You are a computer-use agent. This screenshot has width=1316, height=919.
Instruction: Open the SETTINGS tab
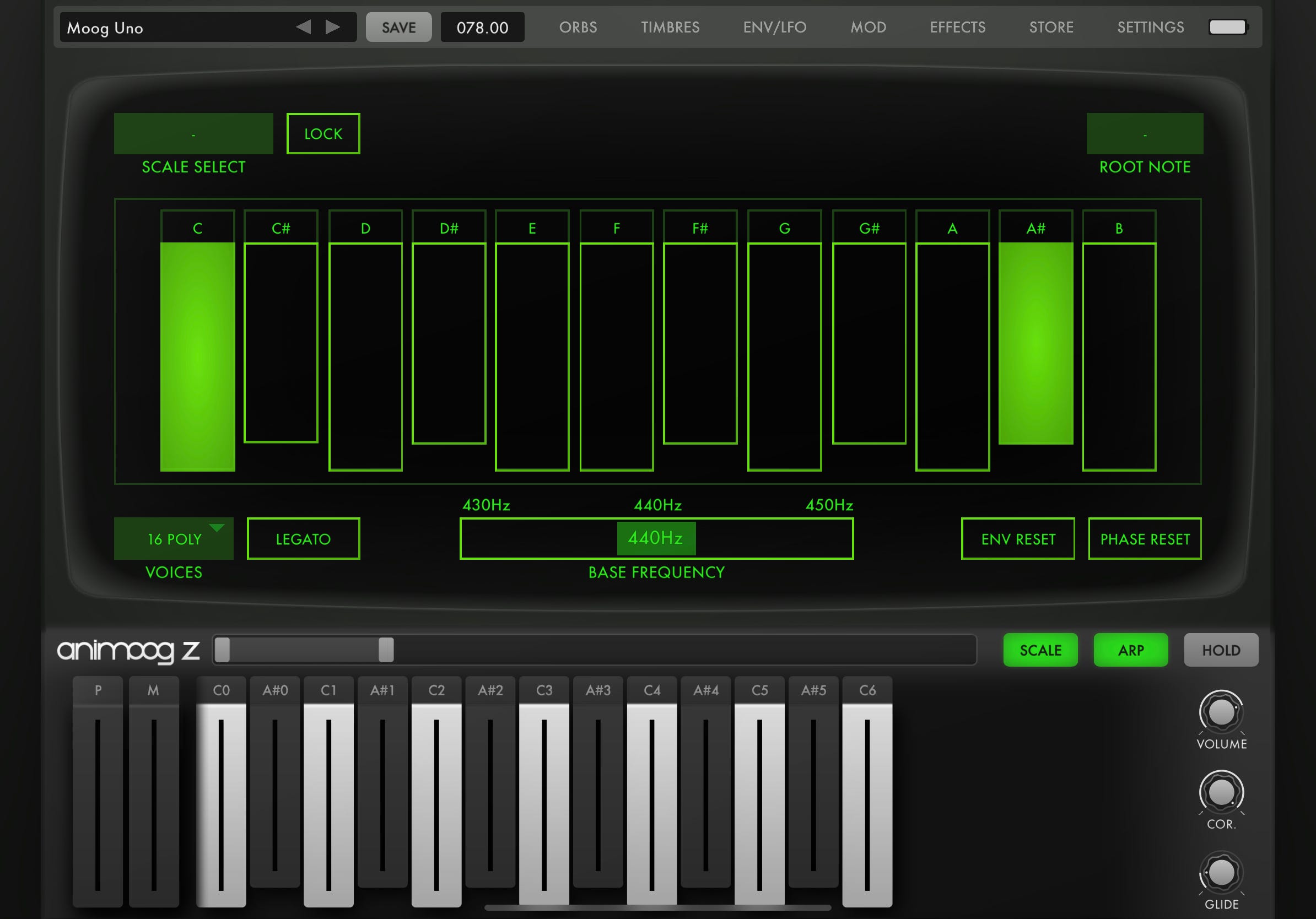[x=1150, y=27]
